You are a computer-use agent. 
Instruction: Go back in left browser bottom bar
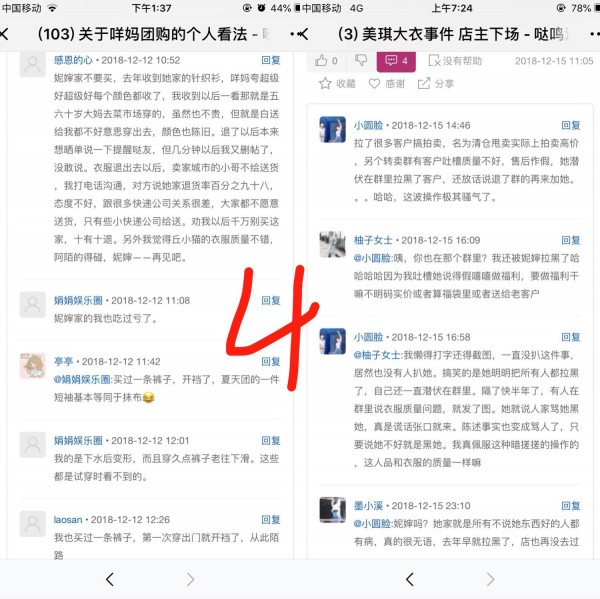coord(110,579)
